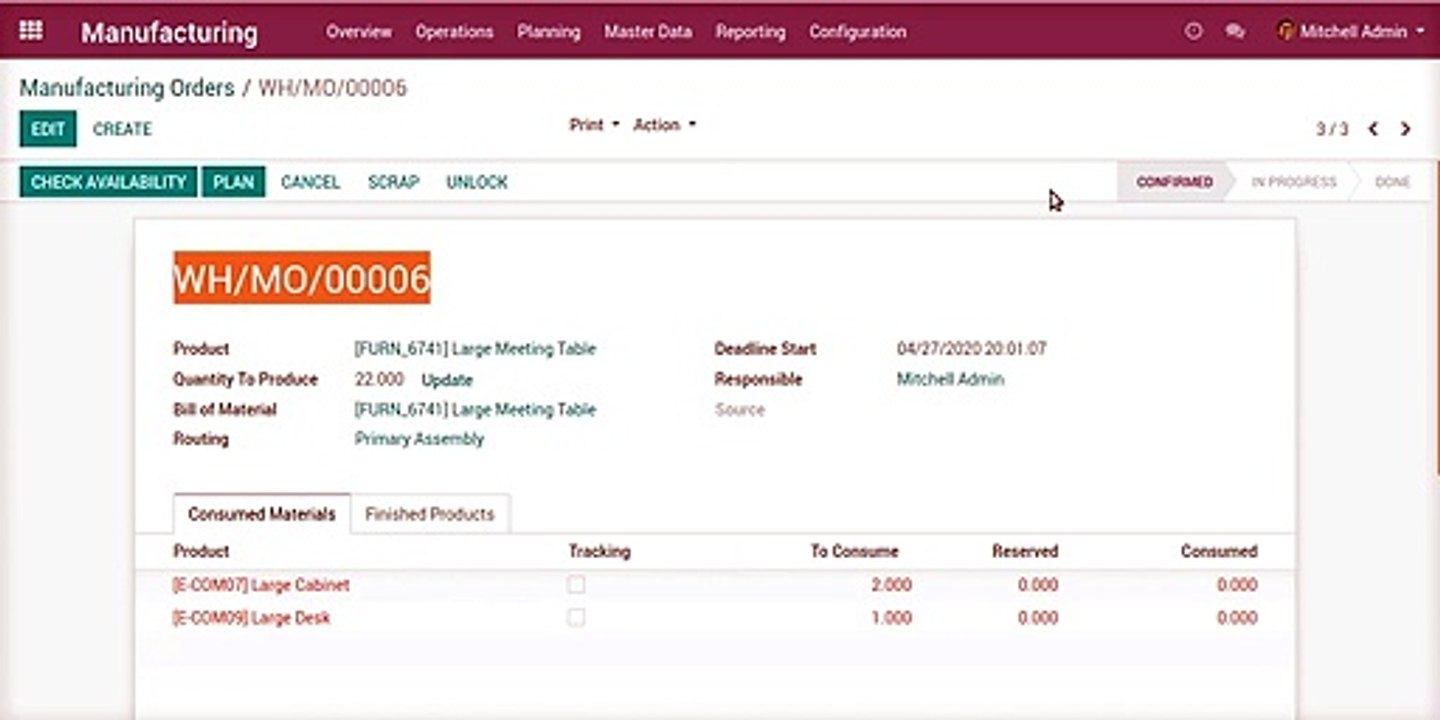Click the UNLOCK button
This screenshot has height=720, width=1440.
(477, 182)
